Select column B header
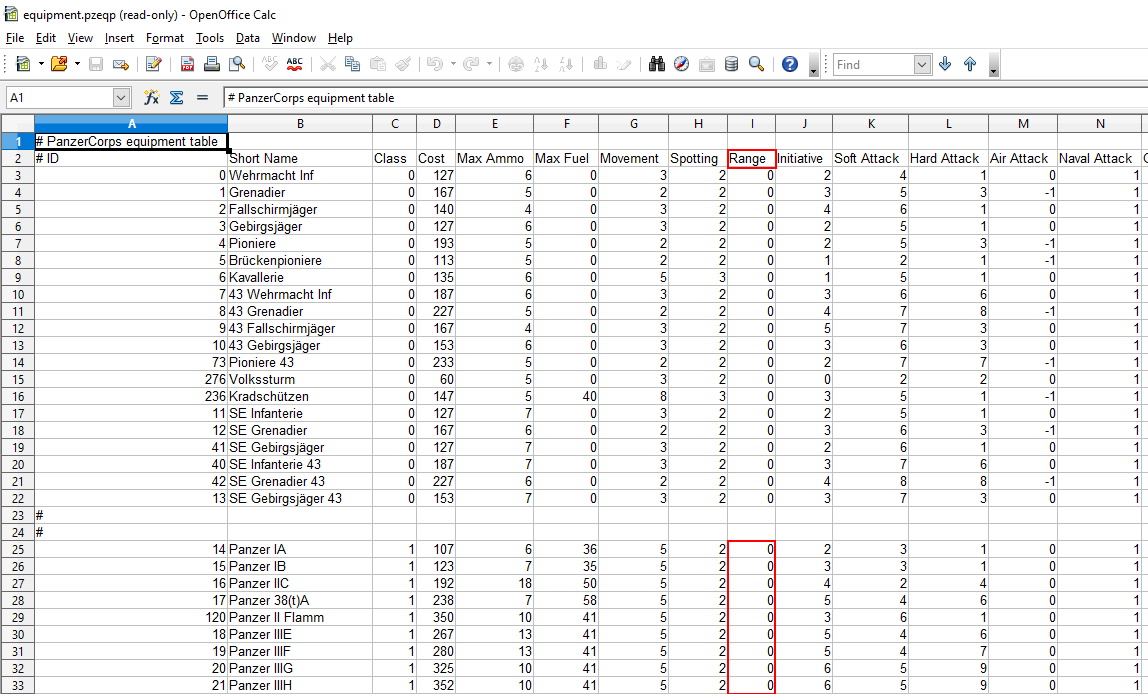The width and height of the screenshot is (1148, 694). coord(300,124)
